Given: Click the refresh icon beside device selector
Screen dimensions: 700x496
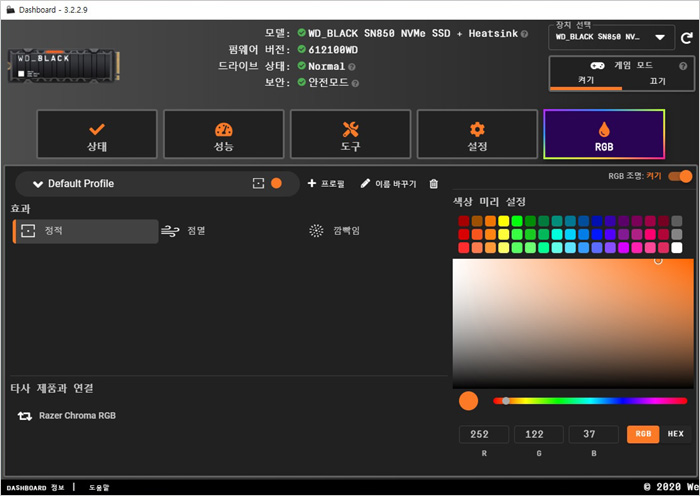Looking at the screenshot, I should pyautogui.click(x=687, y=38).
